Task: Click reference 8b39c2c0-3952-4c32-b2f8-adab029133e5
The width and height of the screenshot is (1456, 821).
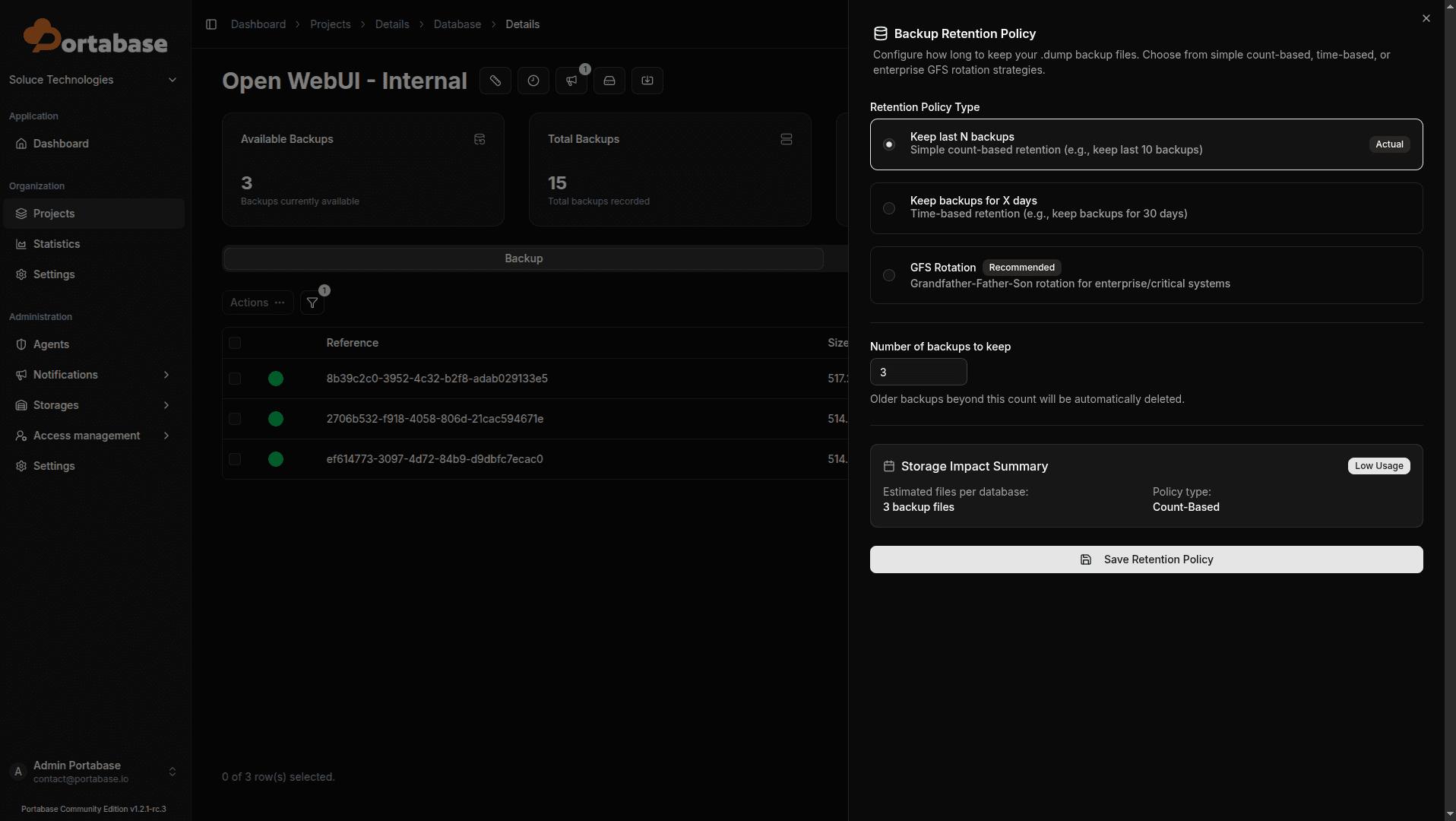Action: [437, 379]
